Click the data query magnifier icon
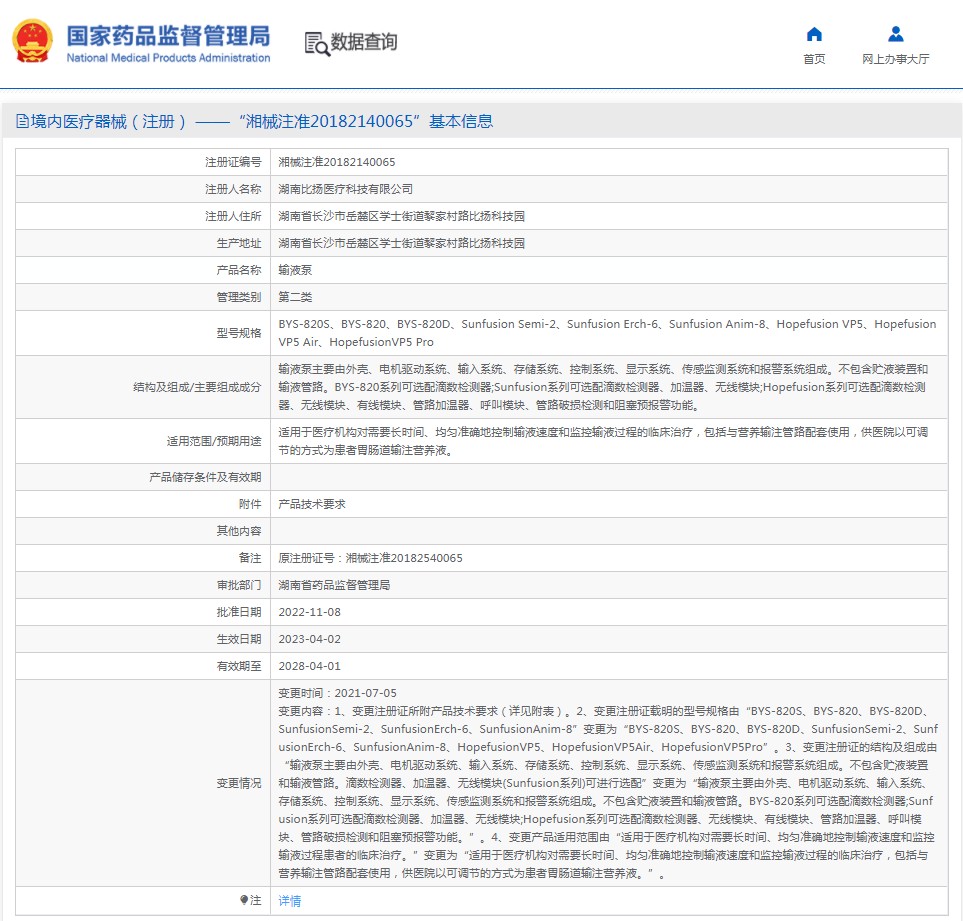This screenshot has height=921, width=963. (x=316, y=43)
